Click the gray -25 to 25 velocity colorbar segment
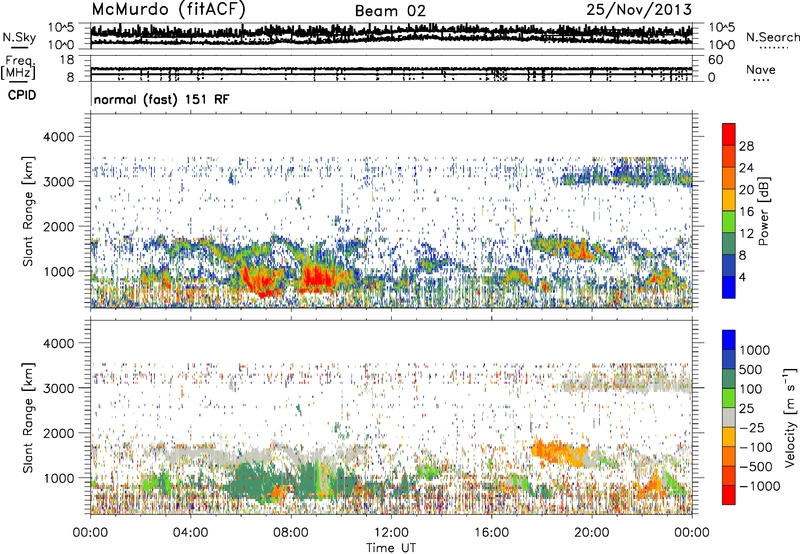 [x=729, y=417]
